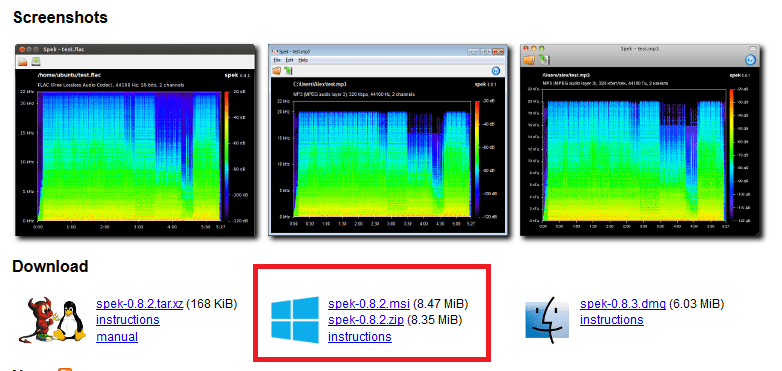Click the spek-0.8.2.zip download link
782x371 pixels.
pyautogui.click(x=366, y=320)
